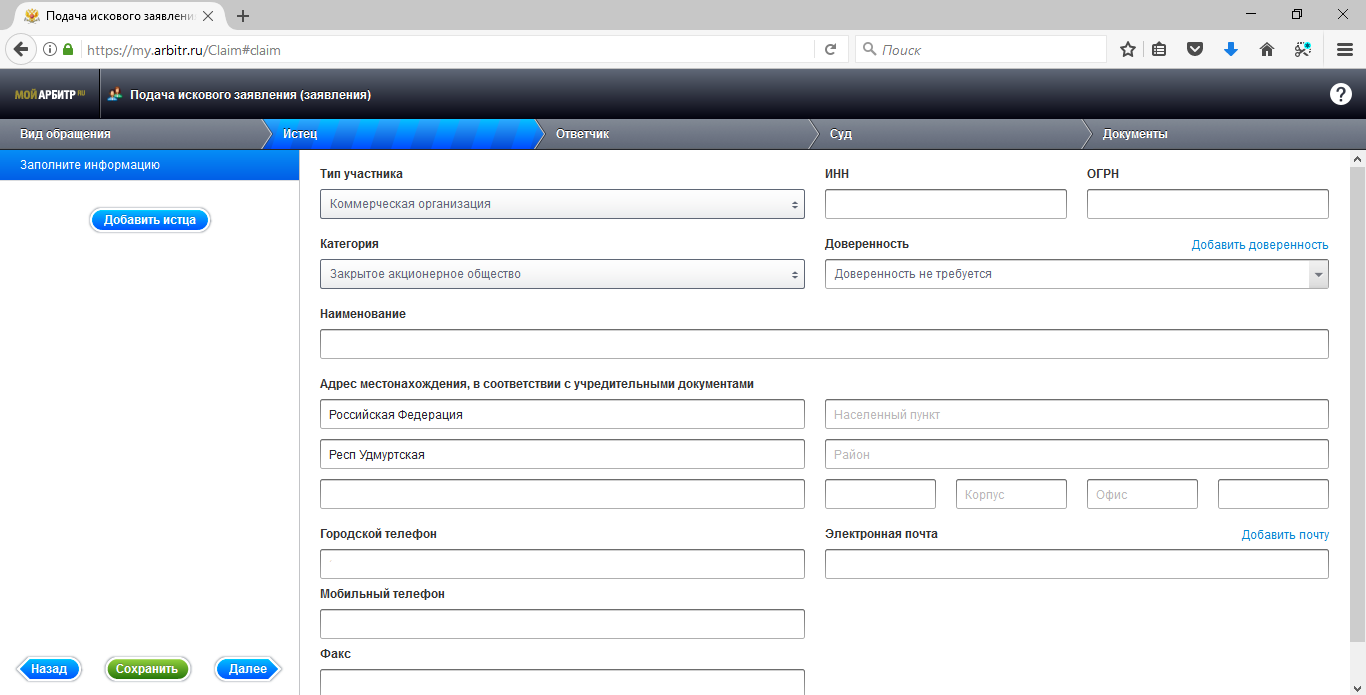1366x695 pixels.
Task: Focus the ИНН input field
Action: [x=945, y=204]
